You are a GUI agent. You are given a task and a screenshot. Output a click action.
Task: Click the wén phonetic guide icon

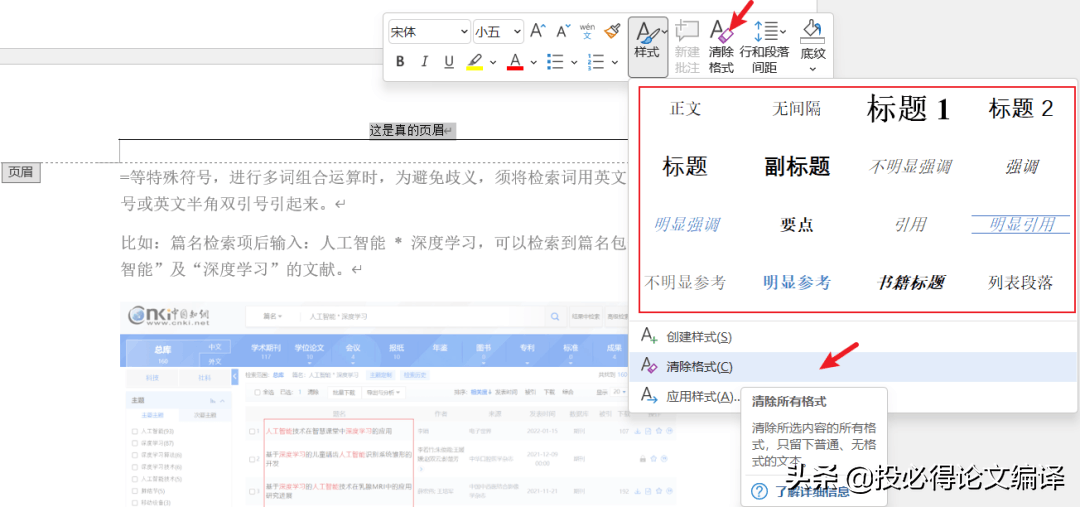coord(587,31)
